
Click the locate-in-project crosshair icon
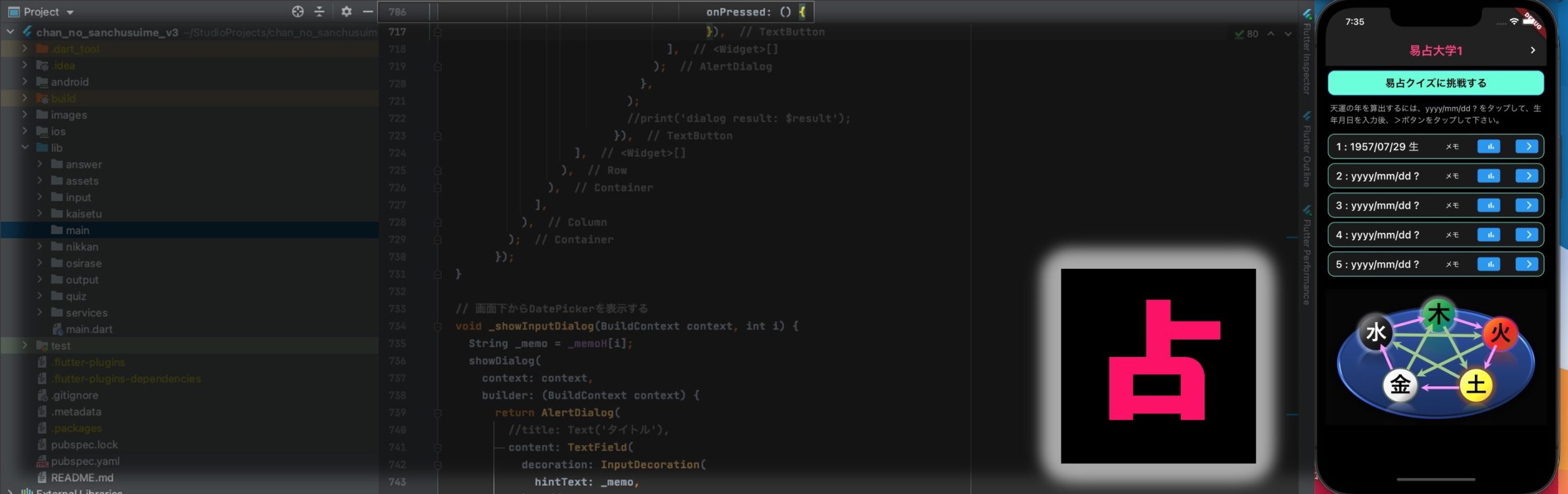tap(298, 12)
